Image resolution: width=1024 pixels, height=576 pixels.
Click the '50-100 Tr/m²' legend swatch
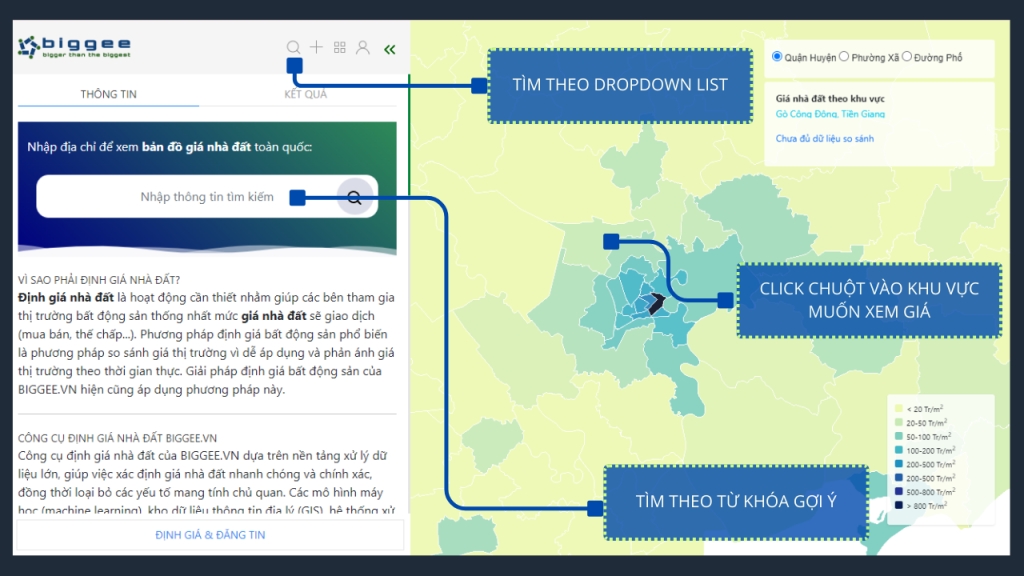coord(897,437)
